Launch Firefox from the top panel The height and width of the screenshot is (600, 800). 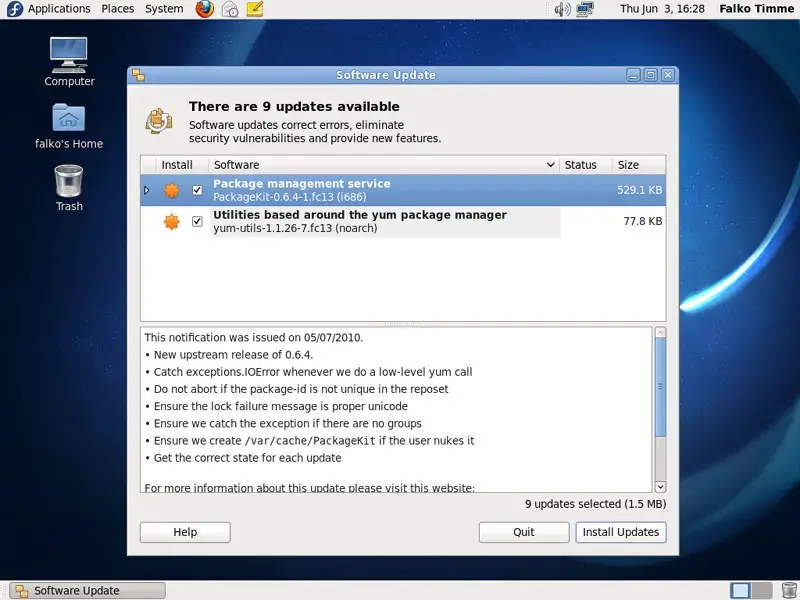pyautogui.click(x=205, y=9)
